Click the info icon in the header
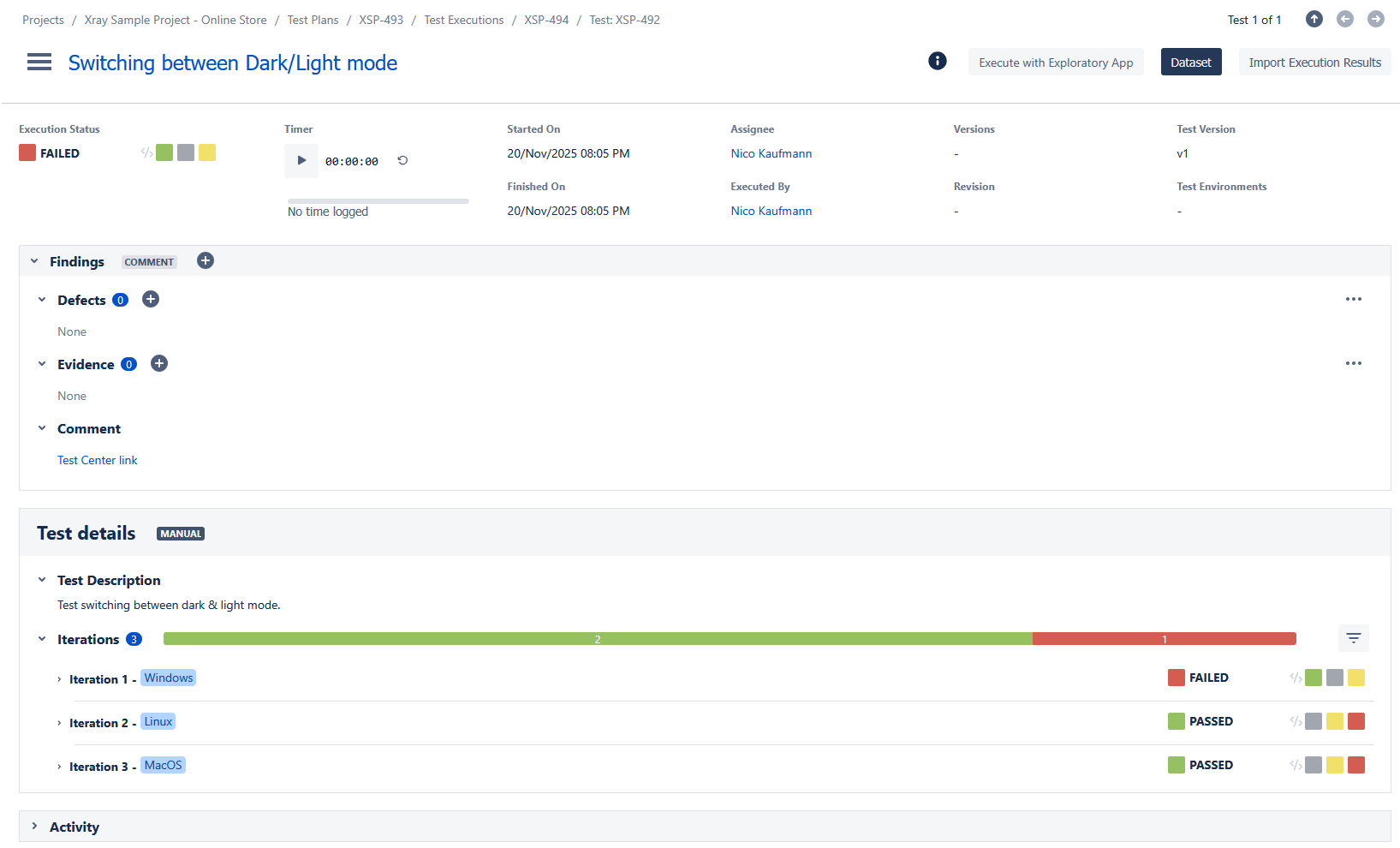Viewport: 1400px width, 848px height. tap(938, 61)
